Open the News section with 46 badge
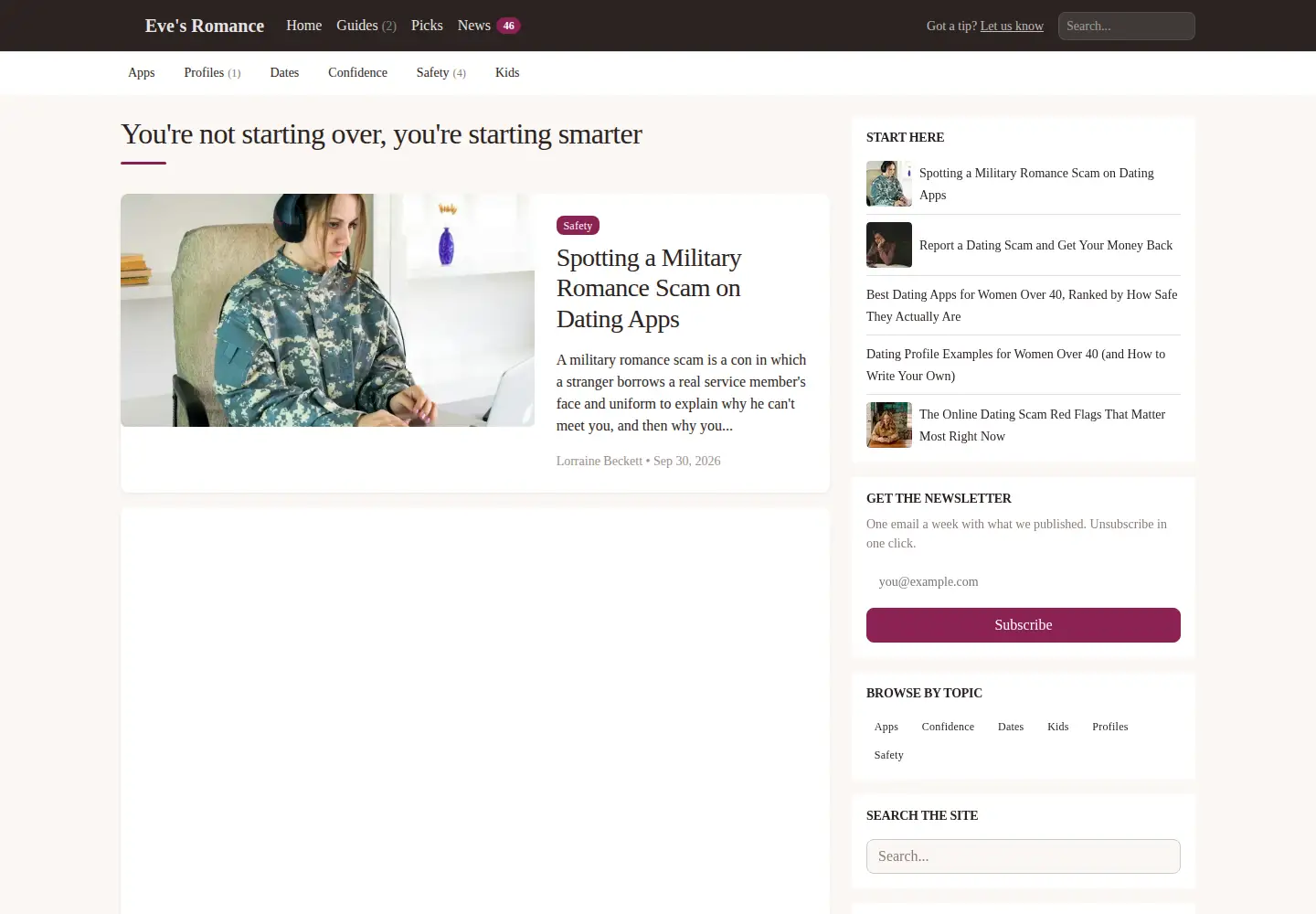The width and height of the screenshot is (1316, 914). (489, 26)
